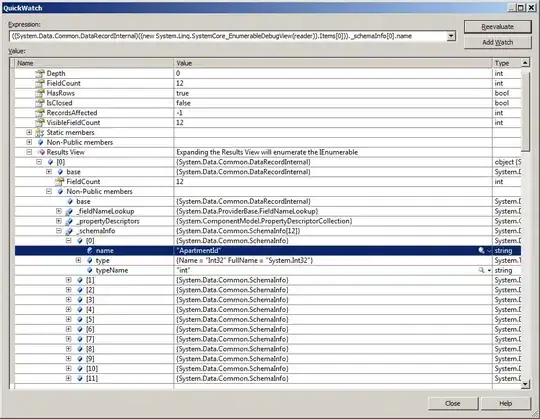Viewport: 540px width, 419px height.
Task: Click the Close button at bottom
Action: coord(453,404)
